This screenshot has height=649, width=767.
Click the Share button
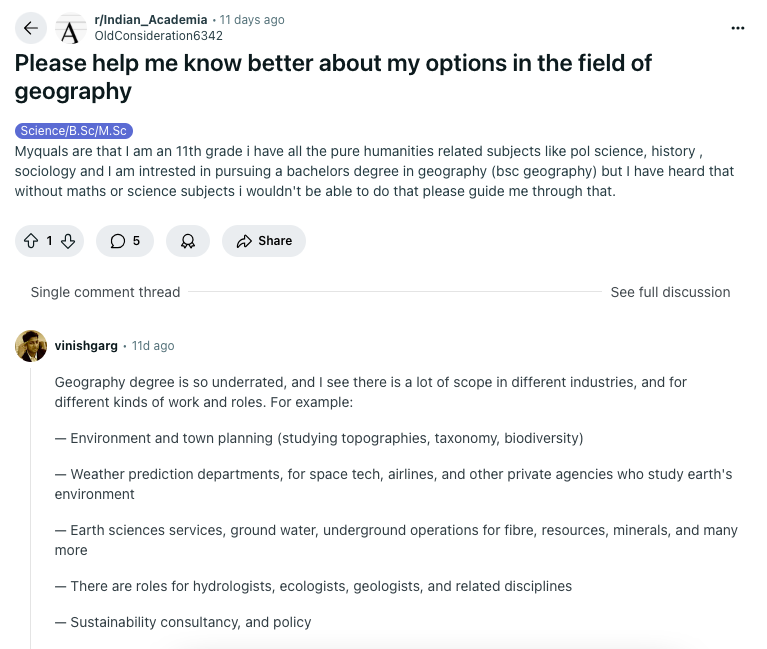(264, 241)
